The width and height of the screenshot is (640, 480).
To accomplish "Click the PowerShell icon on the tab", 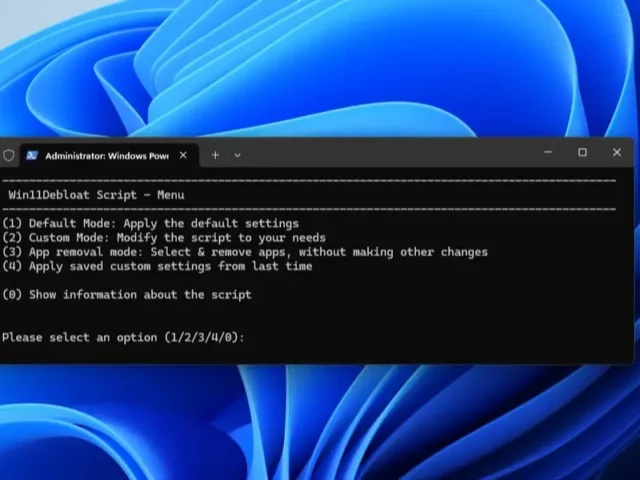I will [32, 156].
